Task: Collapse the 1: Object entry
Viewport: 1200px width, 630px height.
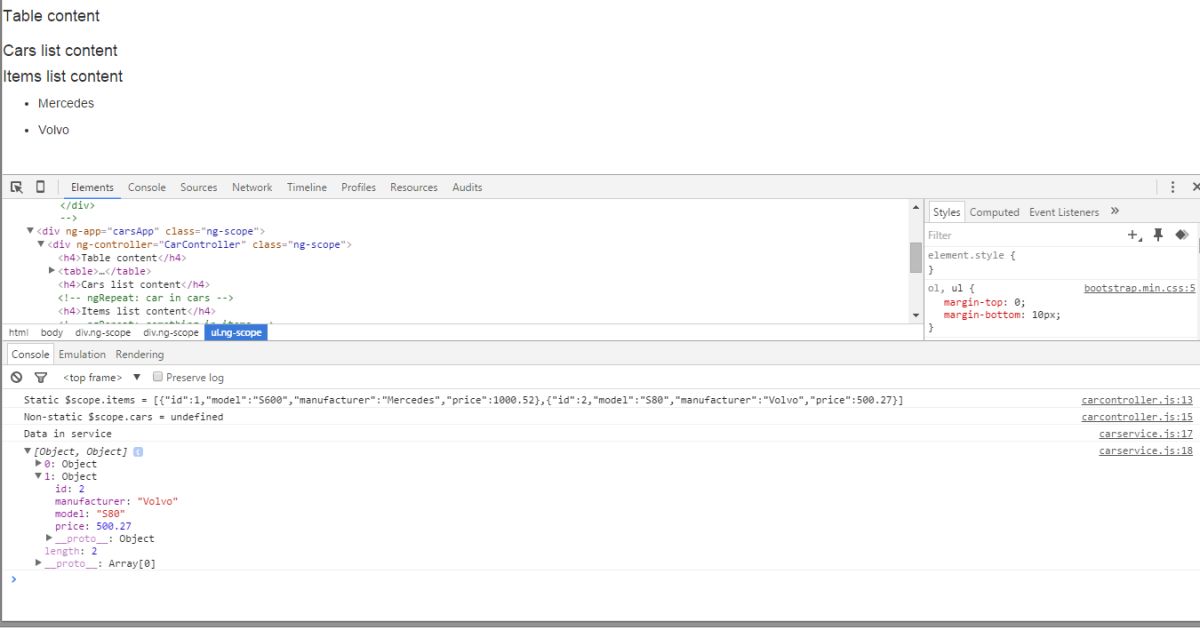Action: tap(39, 477)
